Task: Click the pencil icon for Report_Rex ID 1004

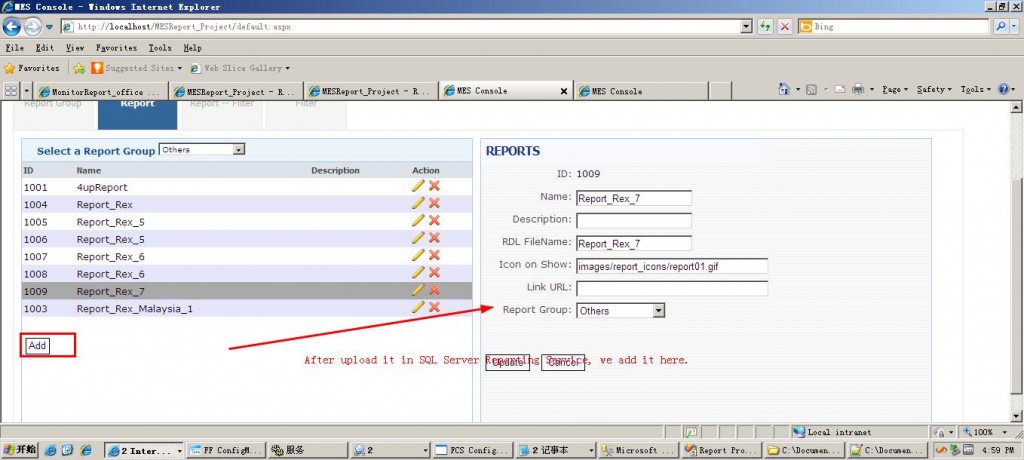Action: [419, 203]
